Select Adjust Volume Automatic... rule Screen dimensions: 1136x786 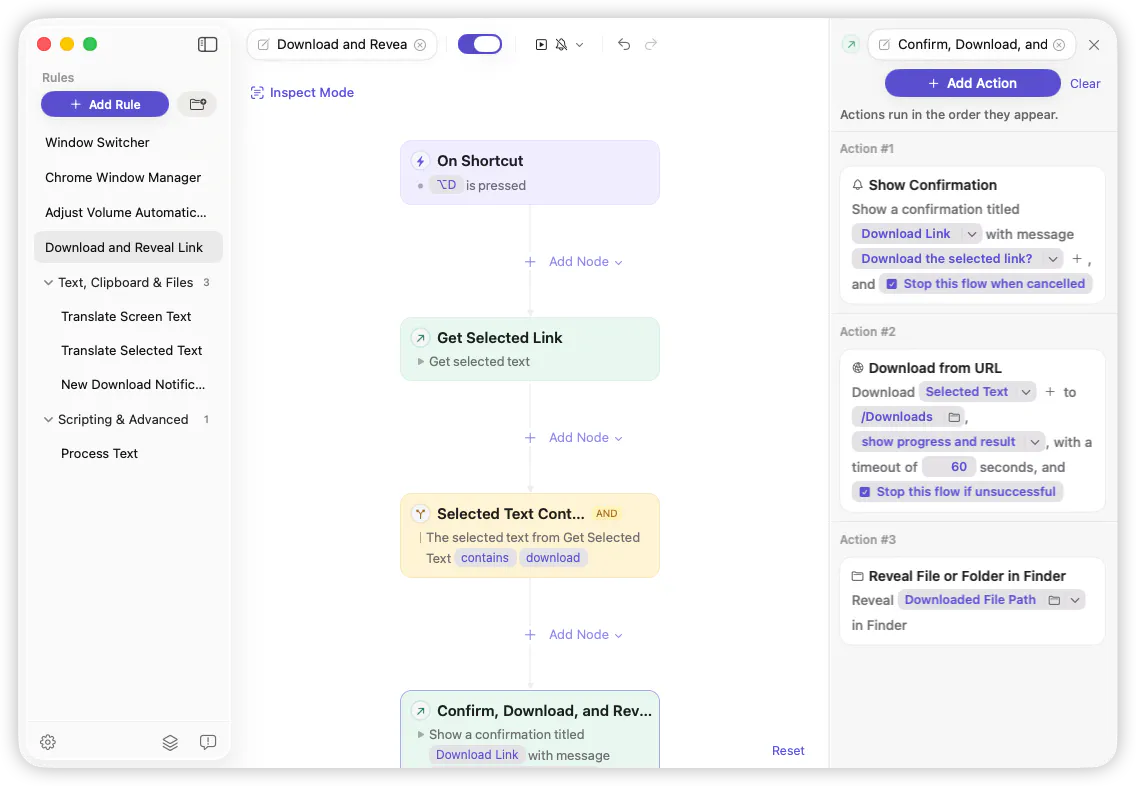[128, 212]
